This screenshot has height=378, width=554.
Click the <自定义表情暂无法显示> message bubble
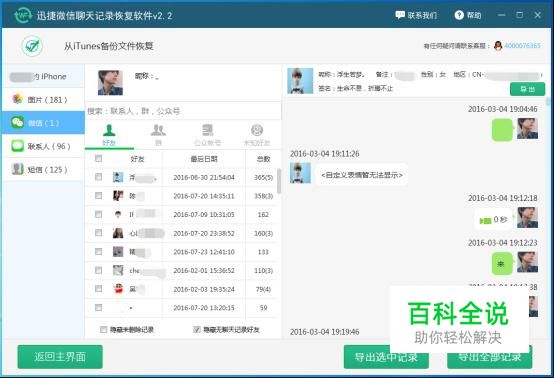coord(362,175)
